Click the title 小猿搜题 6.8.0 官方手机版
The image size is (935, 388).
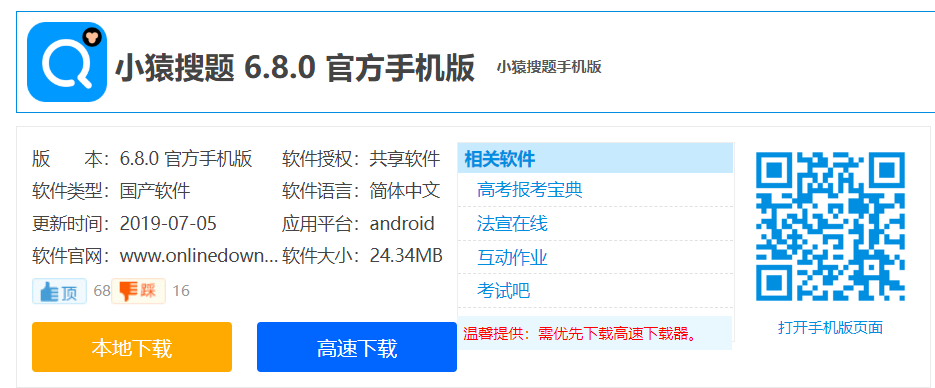[x=295, y=68]
